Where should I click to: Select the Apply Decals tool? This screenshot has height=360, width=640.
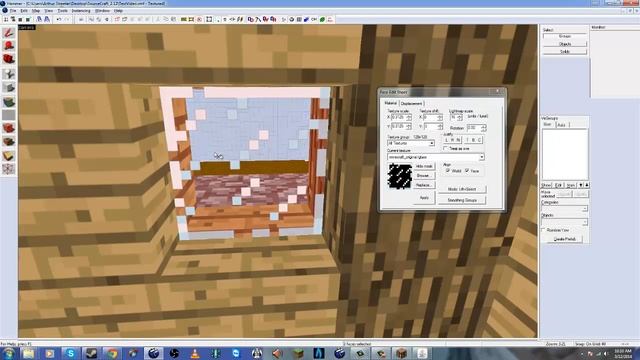(x=9, y=129)
